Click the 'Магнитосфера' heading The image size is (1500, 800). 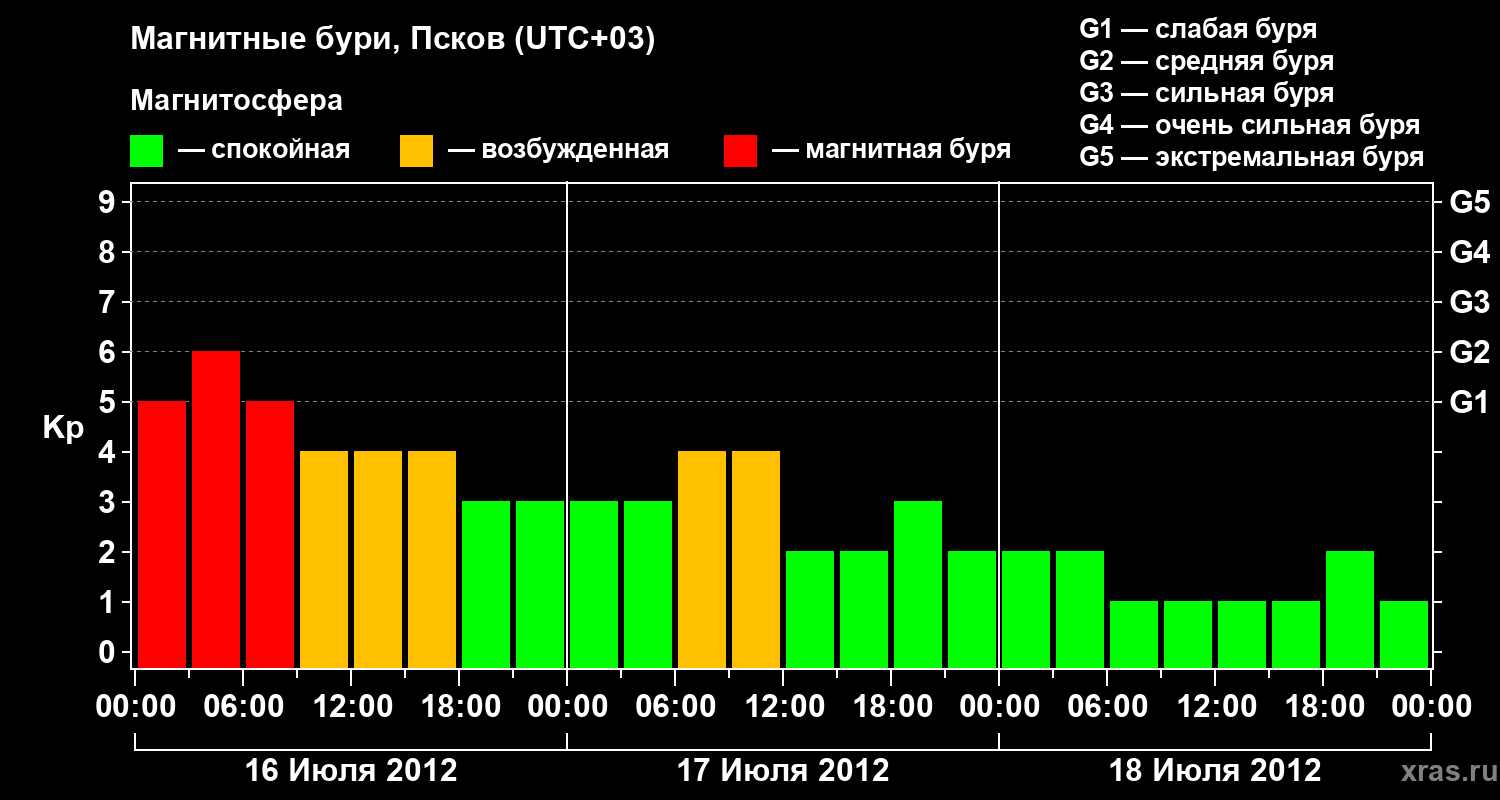236,101
